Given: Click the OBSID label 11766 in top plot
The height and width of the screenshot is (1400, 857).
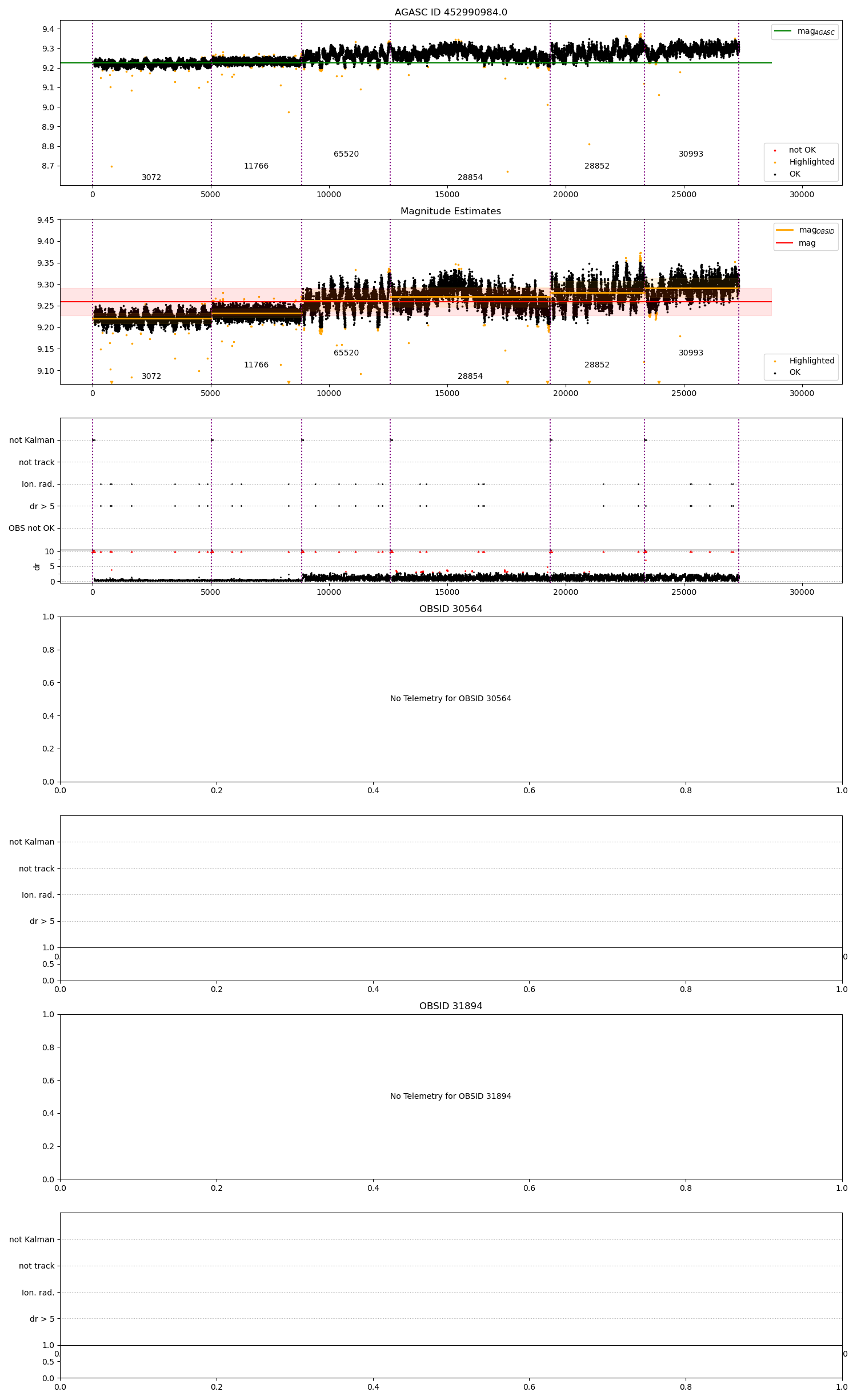Looking at the screenshot, I should [x=256, y=166].
